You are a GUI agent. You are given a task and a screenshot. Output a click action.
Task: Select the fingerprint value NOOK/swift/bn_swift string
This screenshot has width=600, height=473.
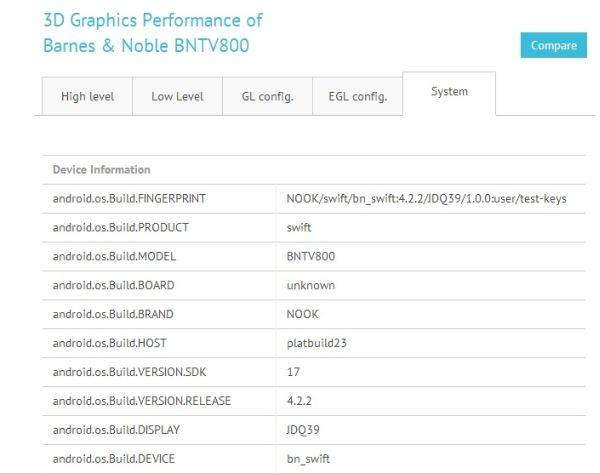point(426,199)
